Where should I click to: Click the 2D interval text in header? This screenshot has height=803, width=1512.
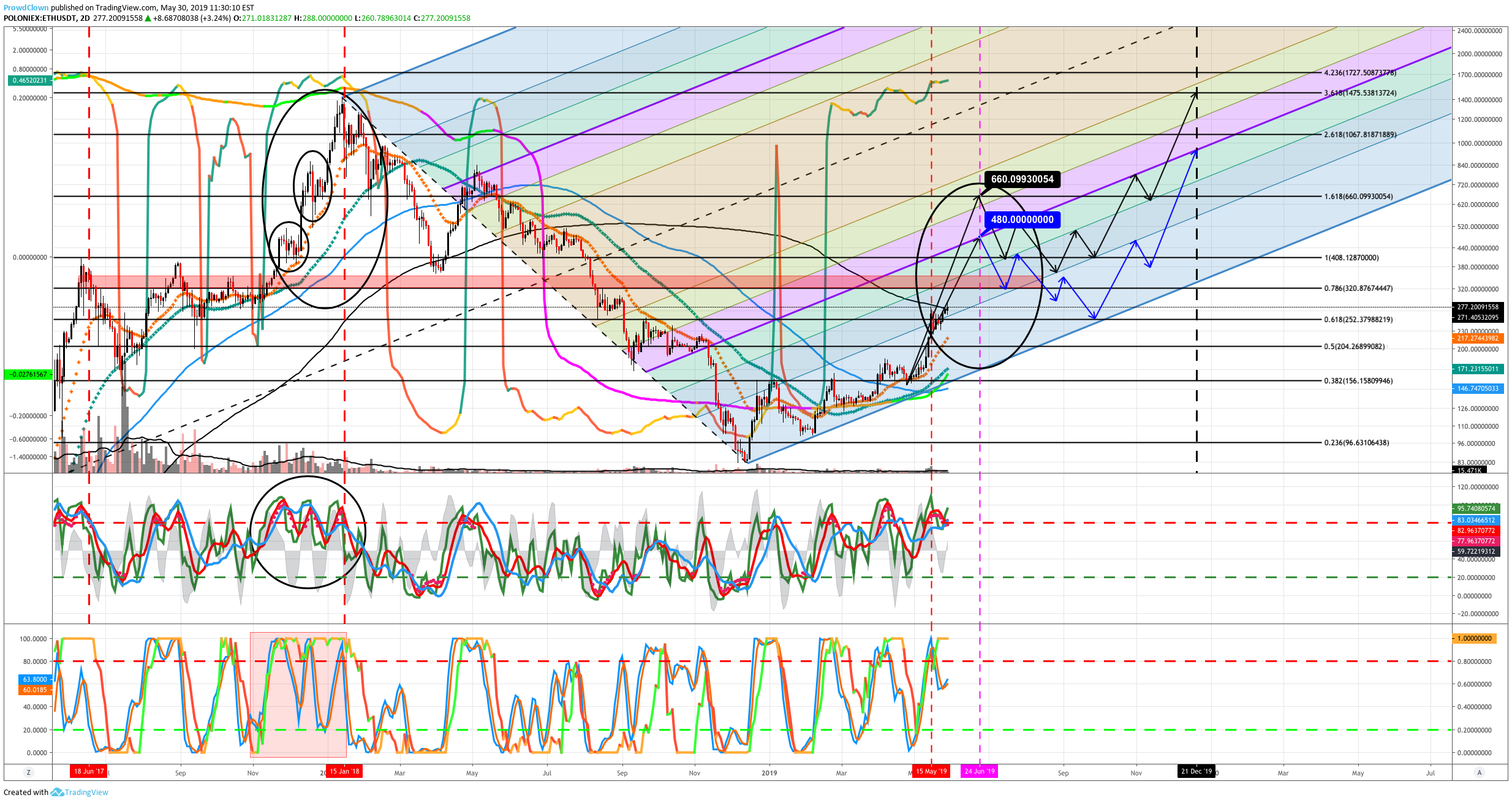click(x=85, y=18)
